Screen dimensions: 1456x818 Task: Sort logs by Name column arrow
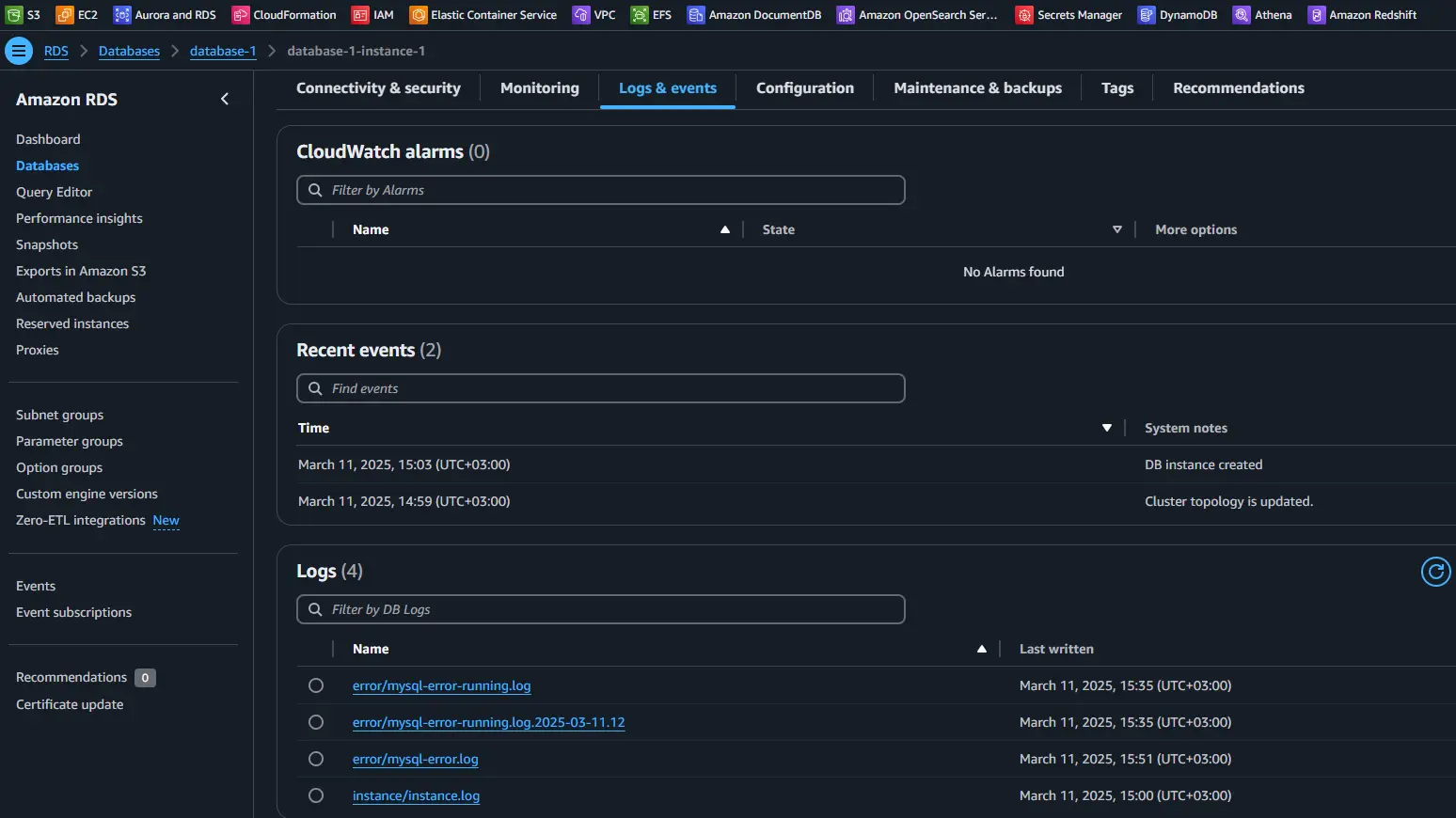click(x=982, y=650)
